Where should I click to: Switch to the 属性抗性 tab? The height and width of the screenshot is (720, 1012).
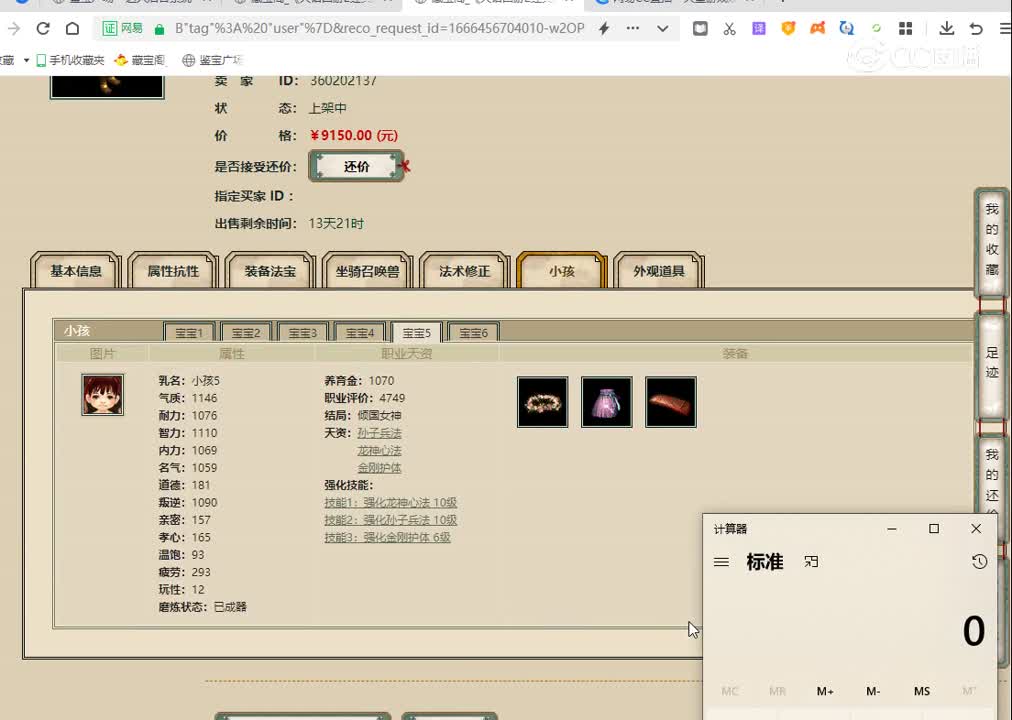[173, 271]
